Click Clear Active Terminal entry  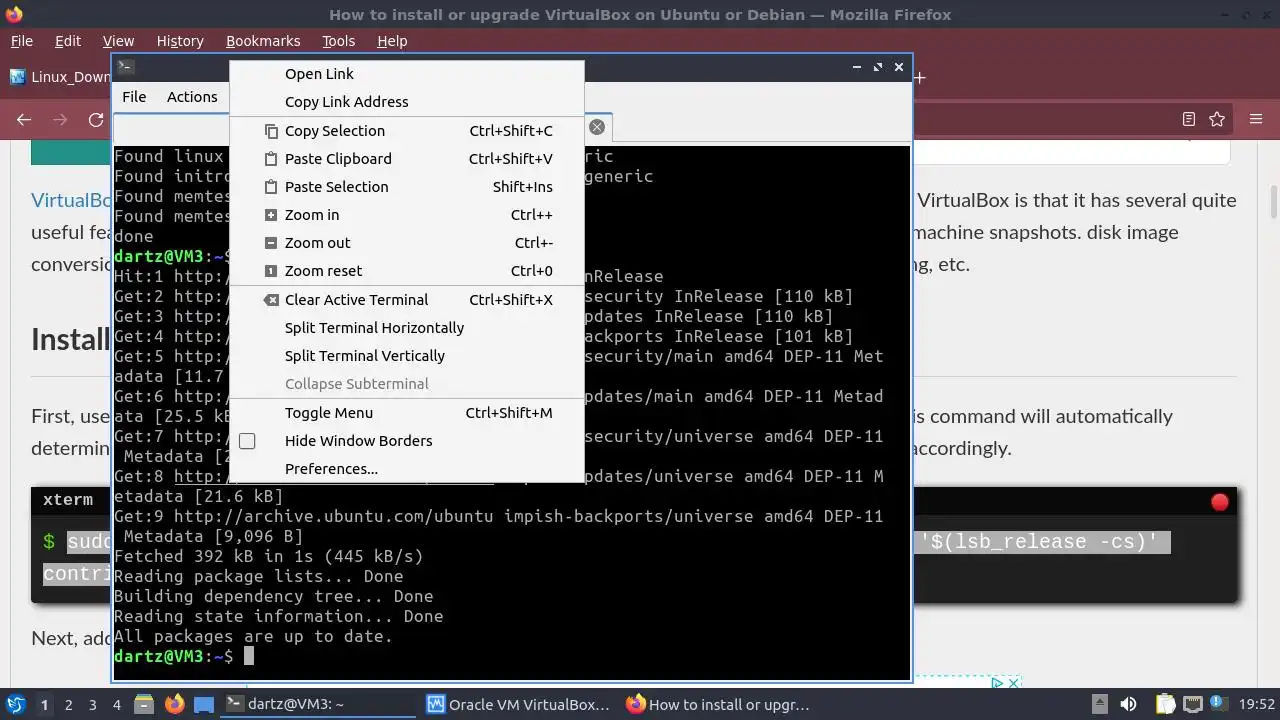406,300
